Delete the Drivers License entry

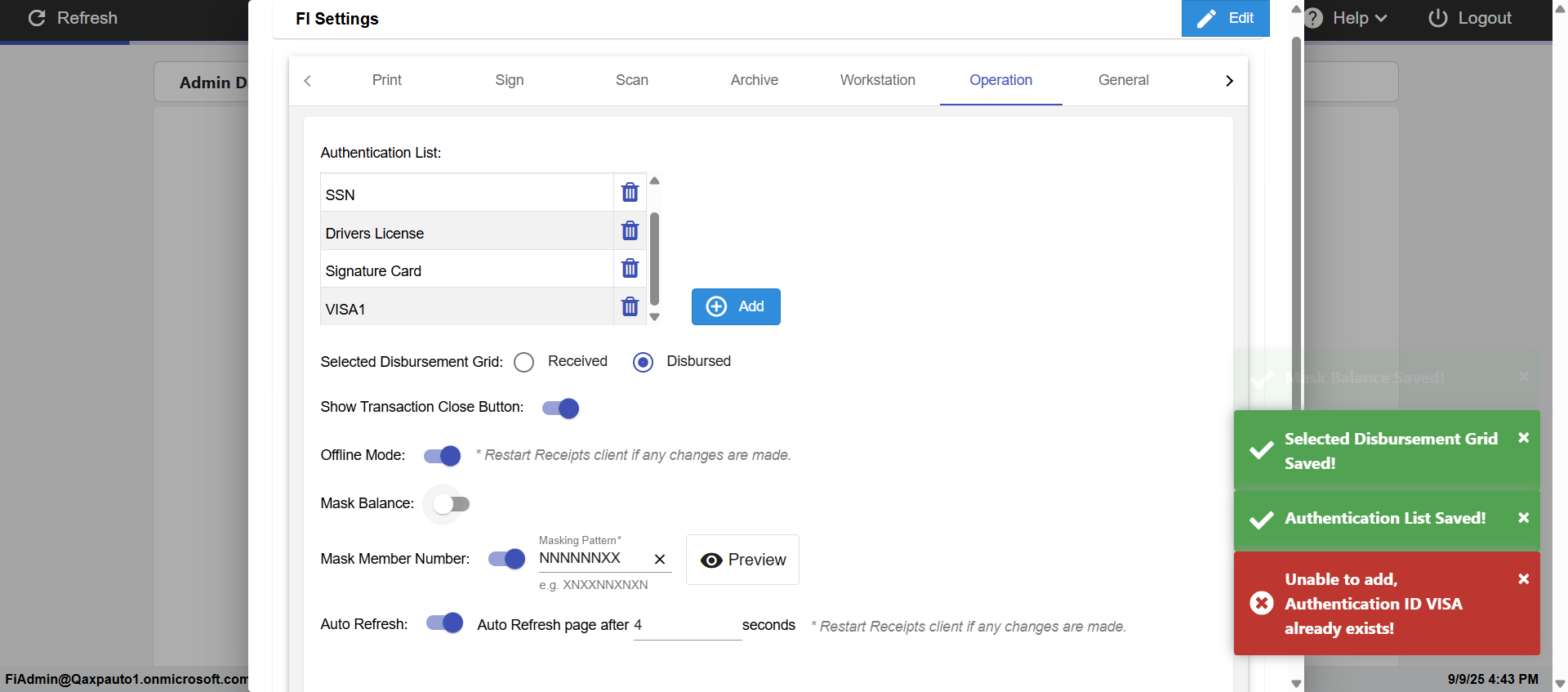click(x=630, y=231)
